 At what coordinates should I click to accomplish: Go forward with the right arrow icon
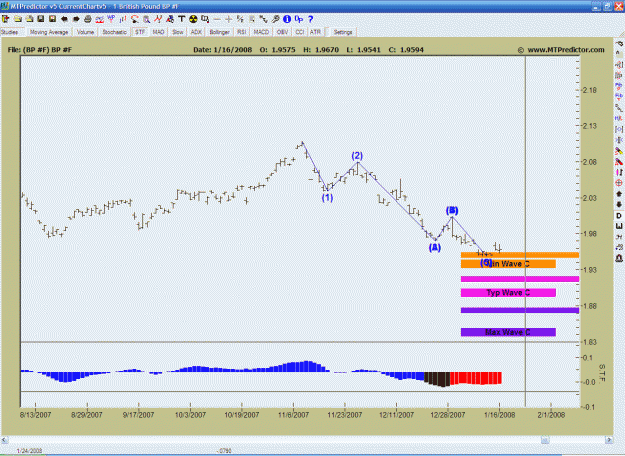click(x=76, y=19)
